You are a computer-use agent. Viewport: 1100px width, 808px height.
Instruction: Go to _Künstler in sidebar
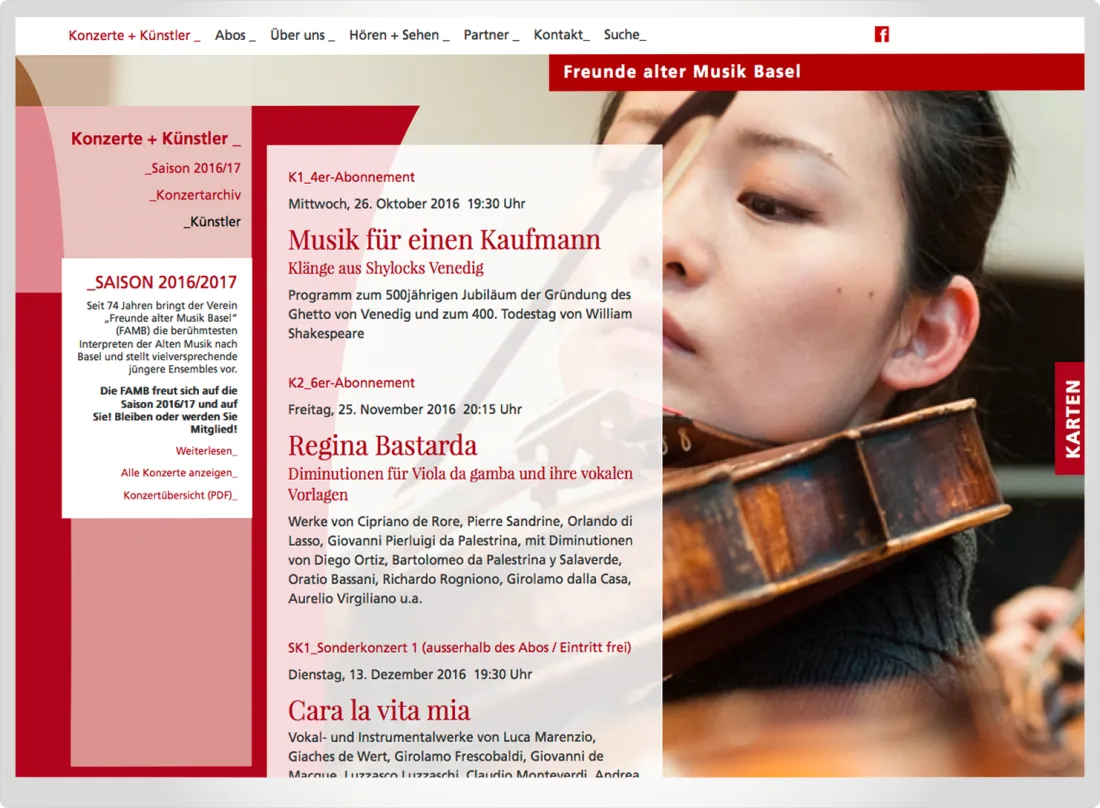[212, 222]
